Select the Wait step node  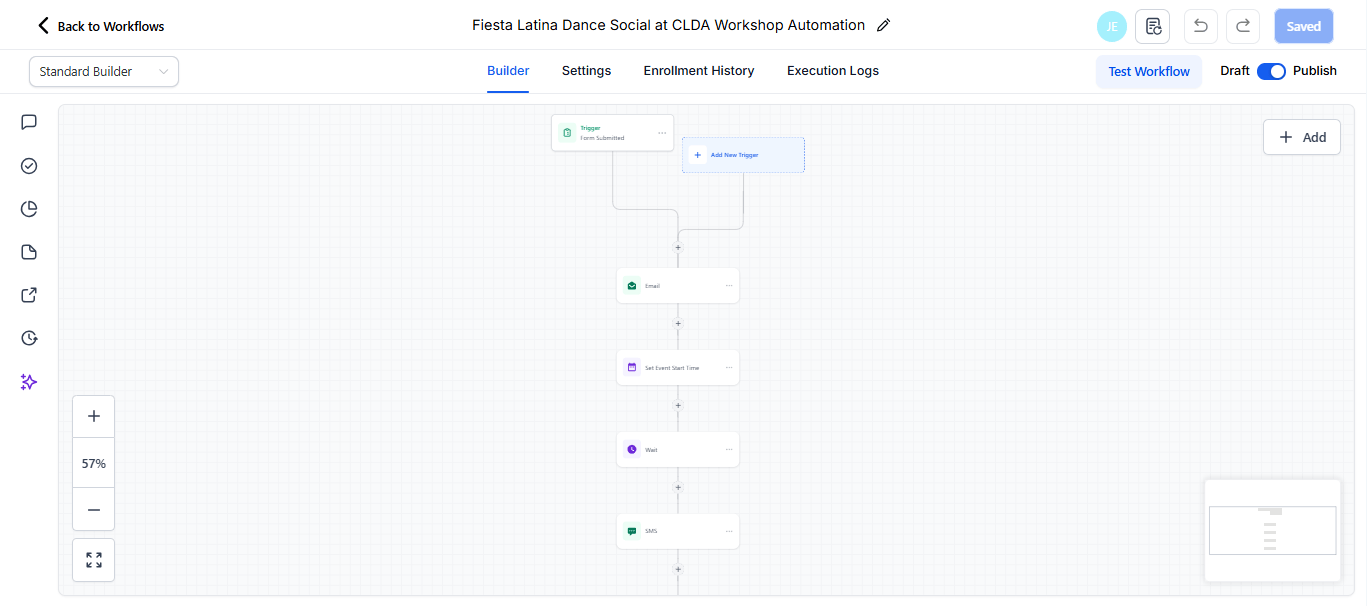coord(670,450)
